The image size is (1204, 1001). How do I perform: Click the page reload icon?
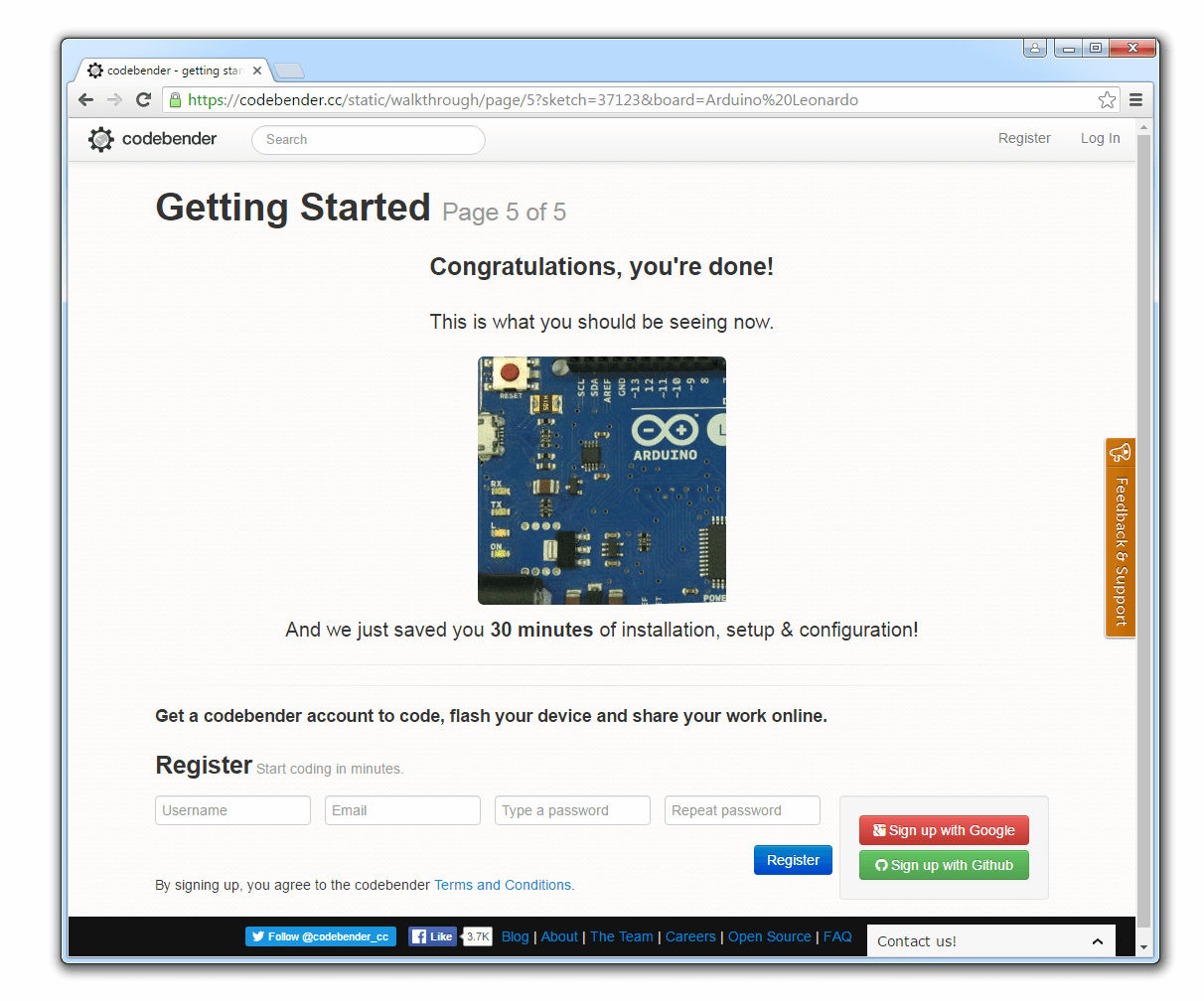(x=142, y=99)
